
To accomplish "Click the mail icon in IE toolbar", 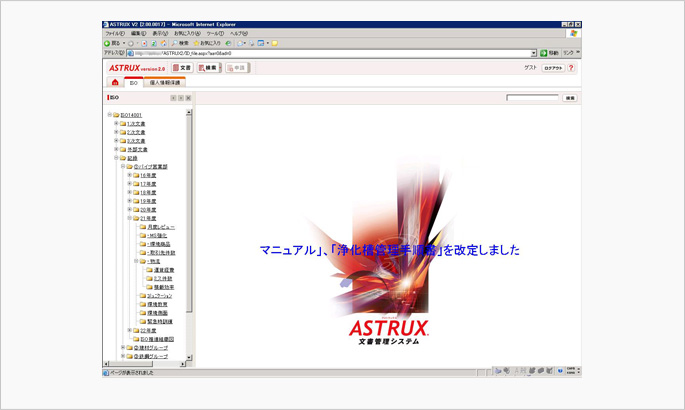I will 240,43.
